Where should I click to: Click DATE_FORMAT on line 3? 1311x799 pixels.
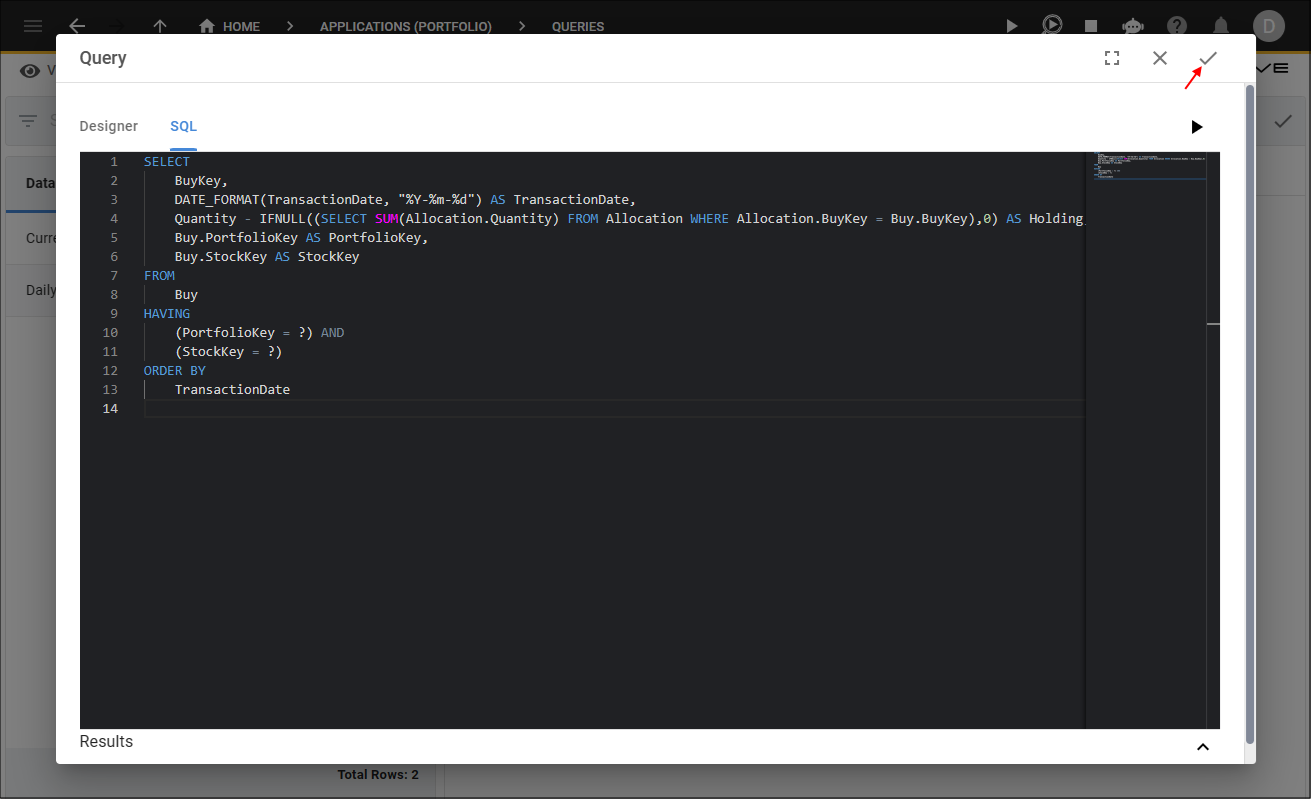[x=217, y=199]
